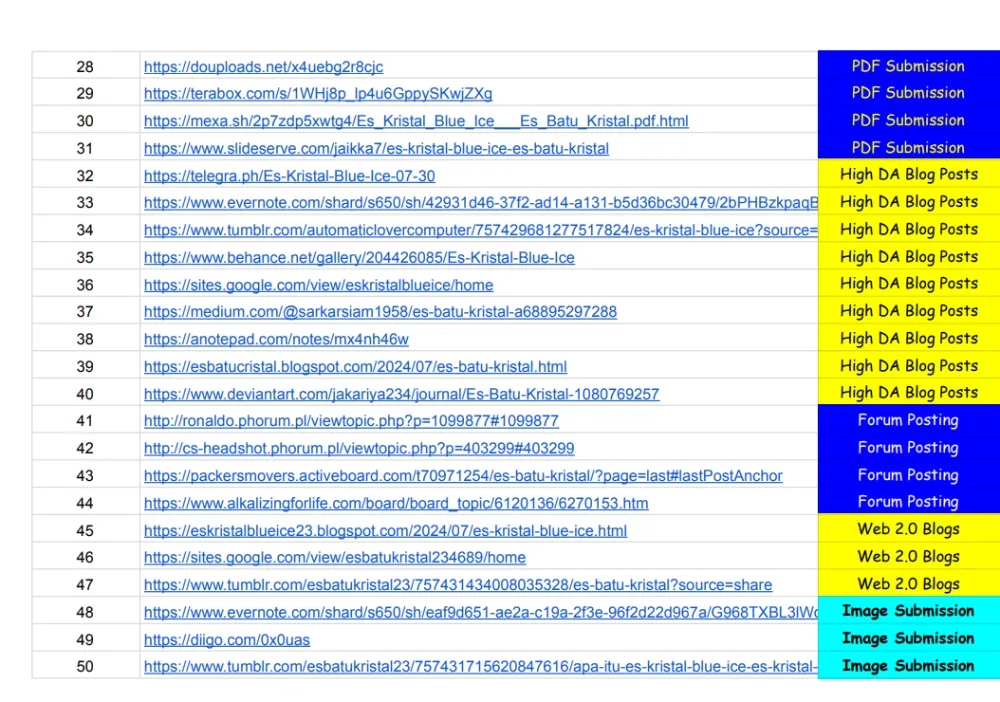Select row number 47 cell
Screen dimensions: 1000x702
(x=85, y=583)
